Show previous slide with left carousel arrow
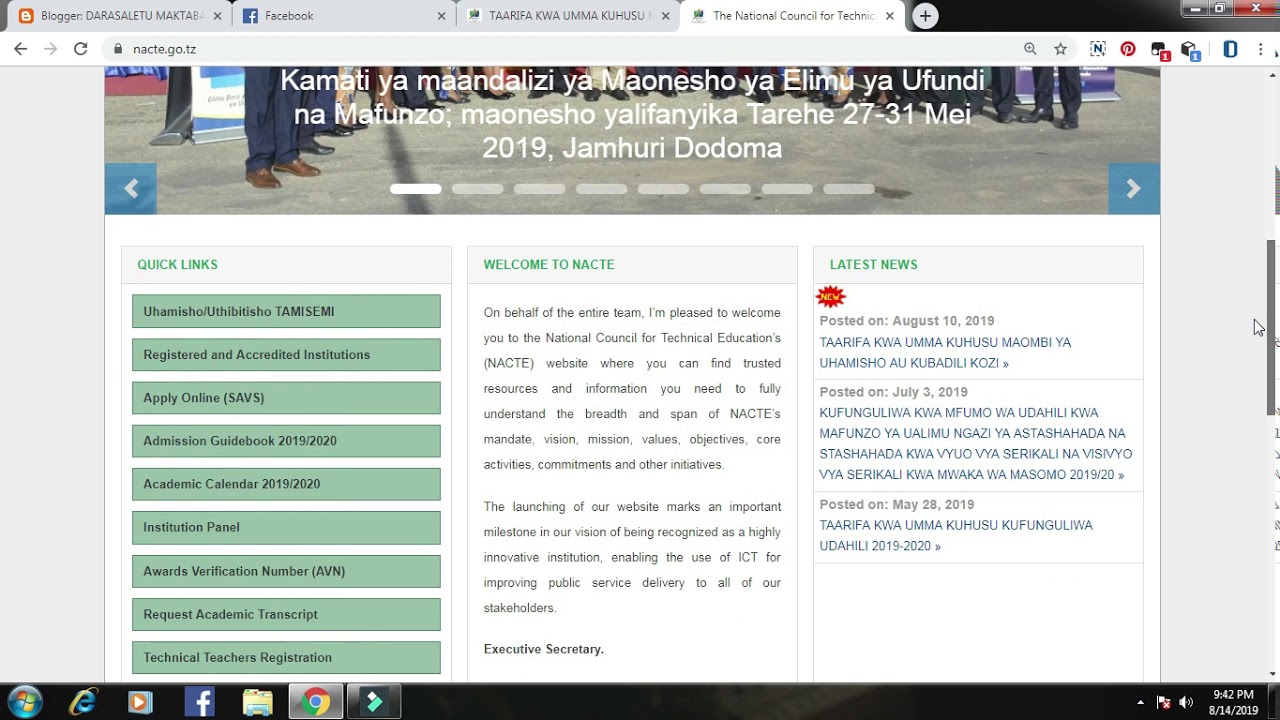 pyautogui.click(x=130, y=188)
